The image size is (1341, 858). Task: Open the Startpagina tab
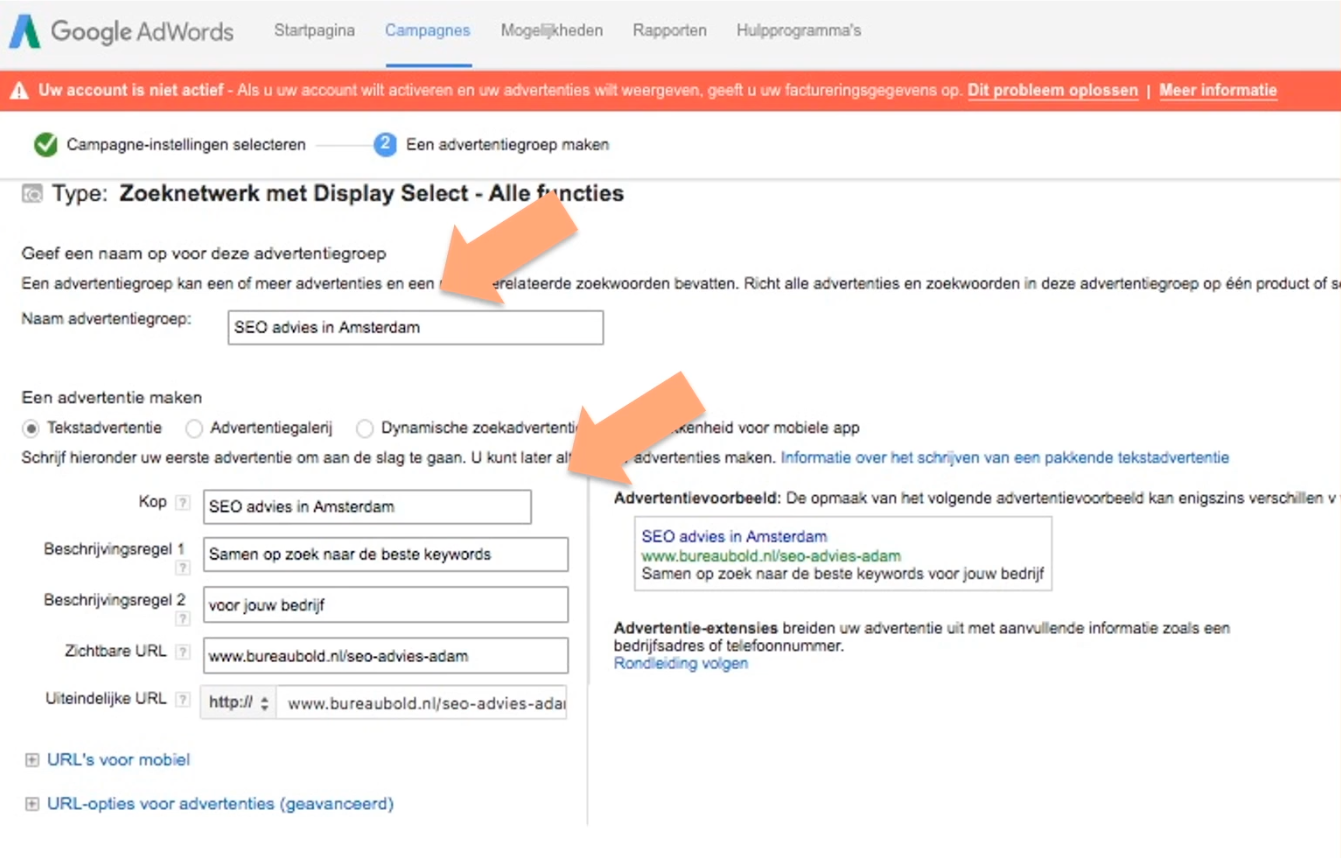pos(314,30)
